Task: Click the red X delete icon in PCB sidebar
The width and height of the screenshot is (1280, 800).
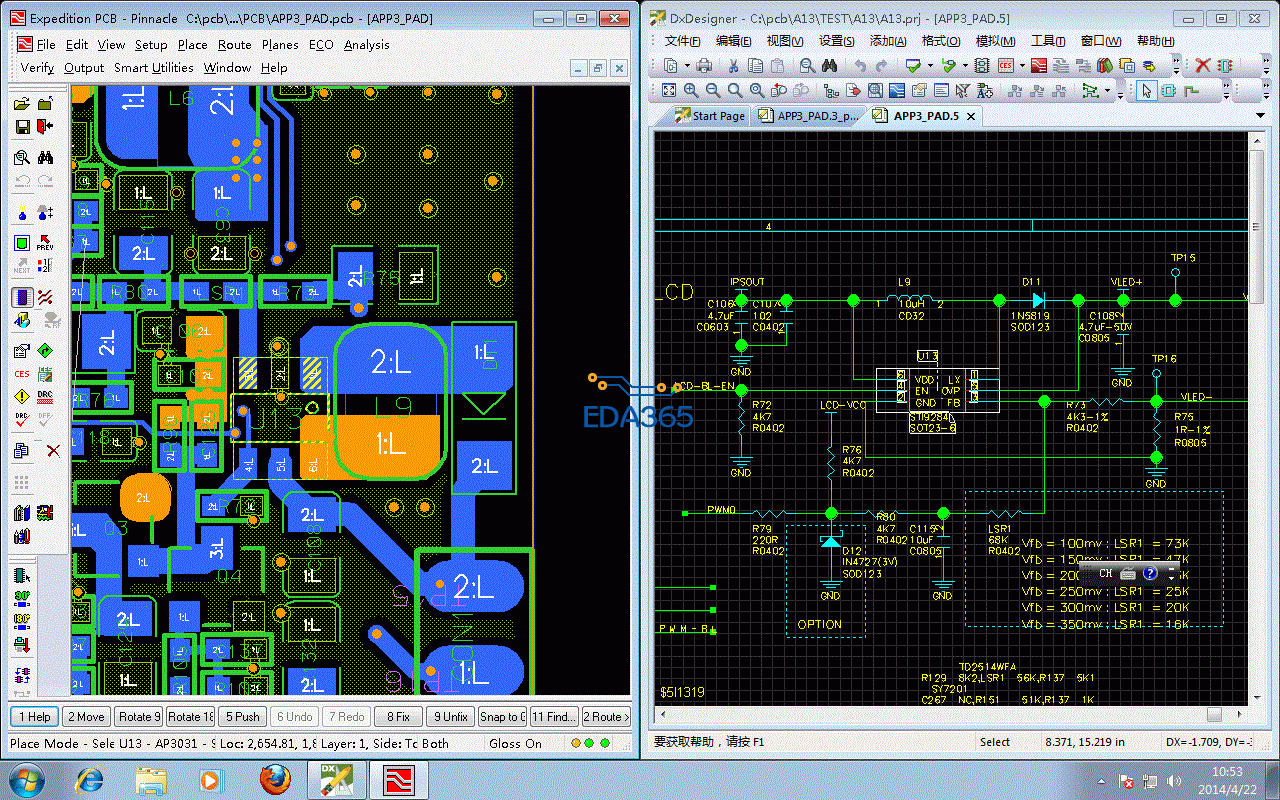Action: click(53, 451)
